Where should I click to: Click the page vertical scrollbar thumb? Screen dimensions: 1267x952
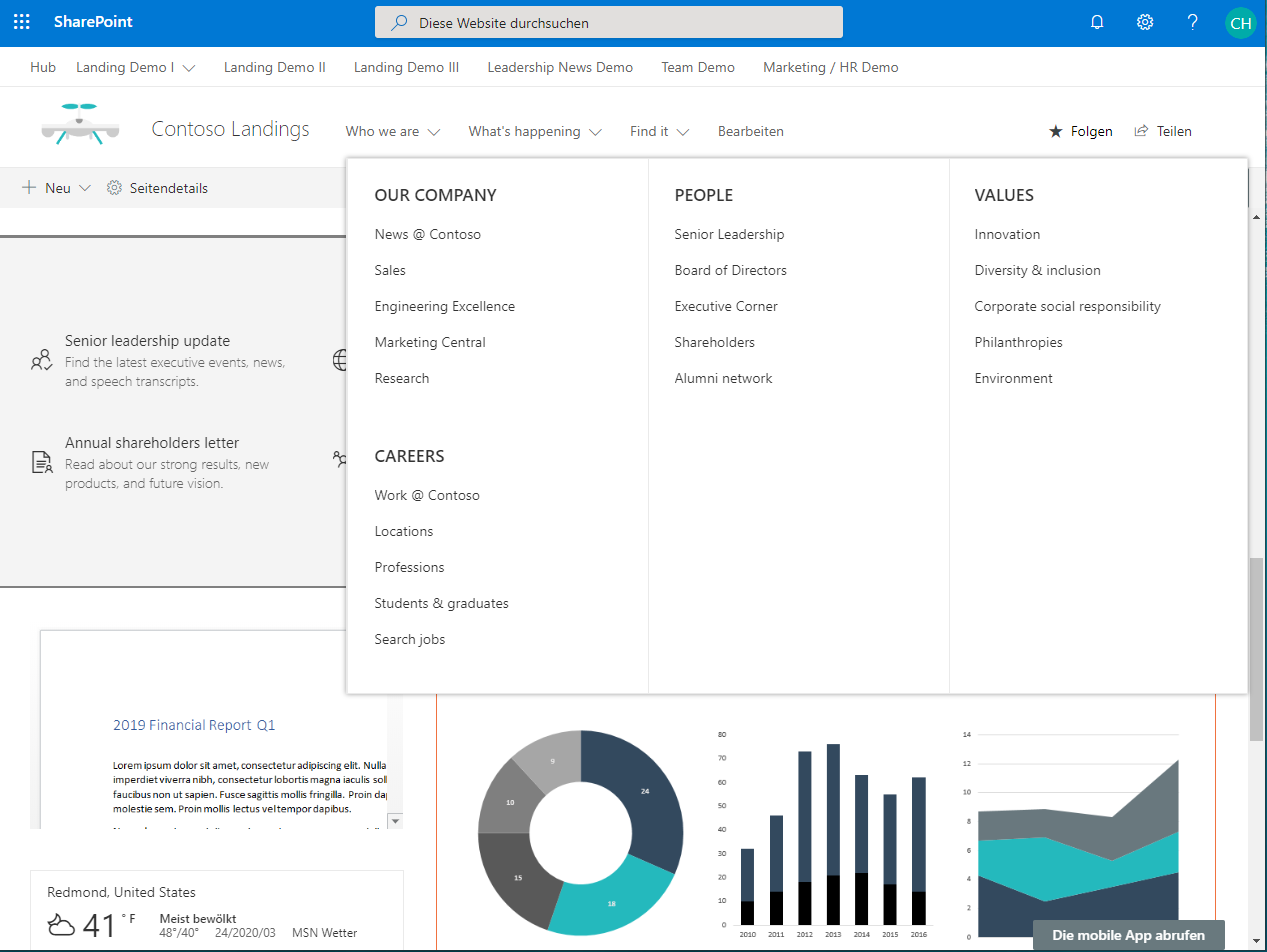tap(1258, 648)
